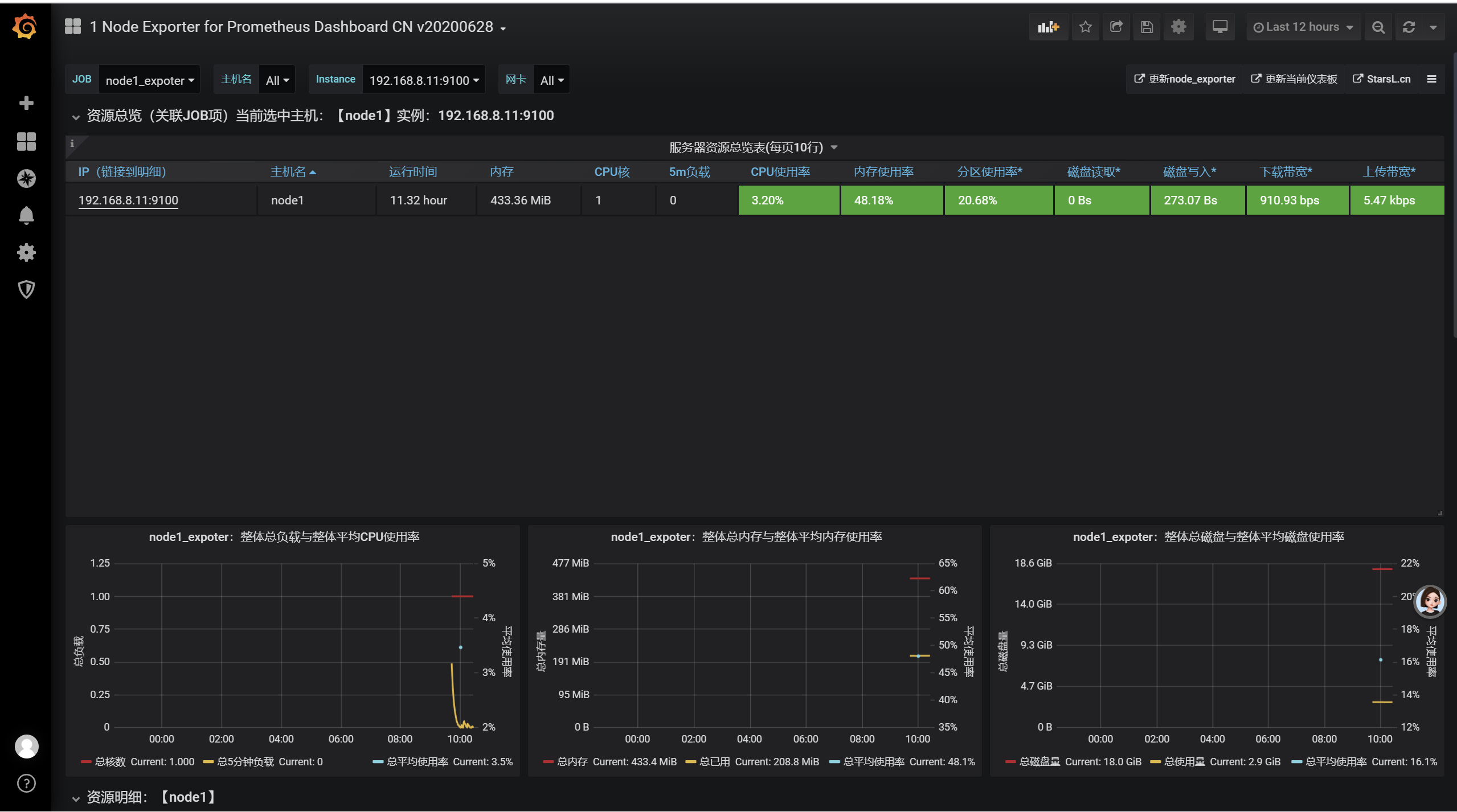Open memory usage panel title menu
1457x812 pixels.
pos(746,537)
